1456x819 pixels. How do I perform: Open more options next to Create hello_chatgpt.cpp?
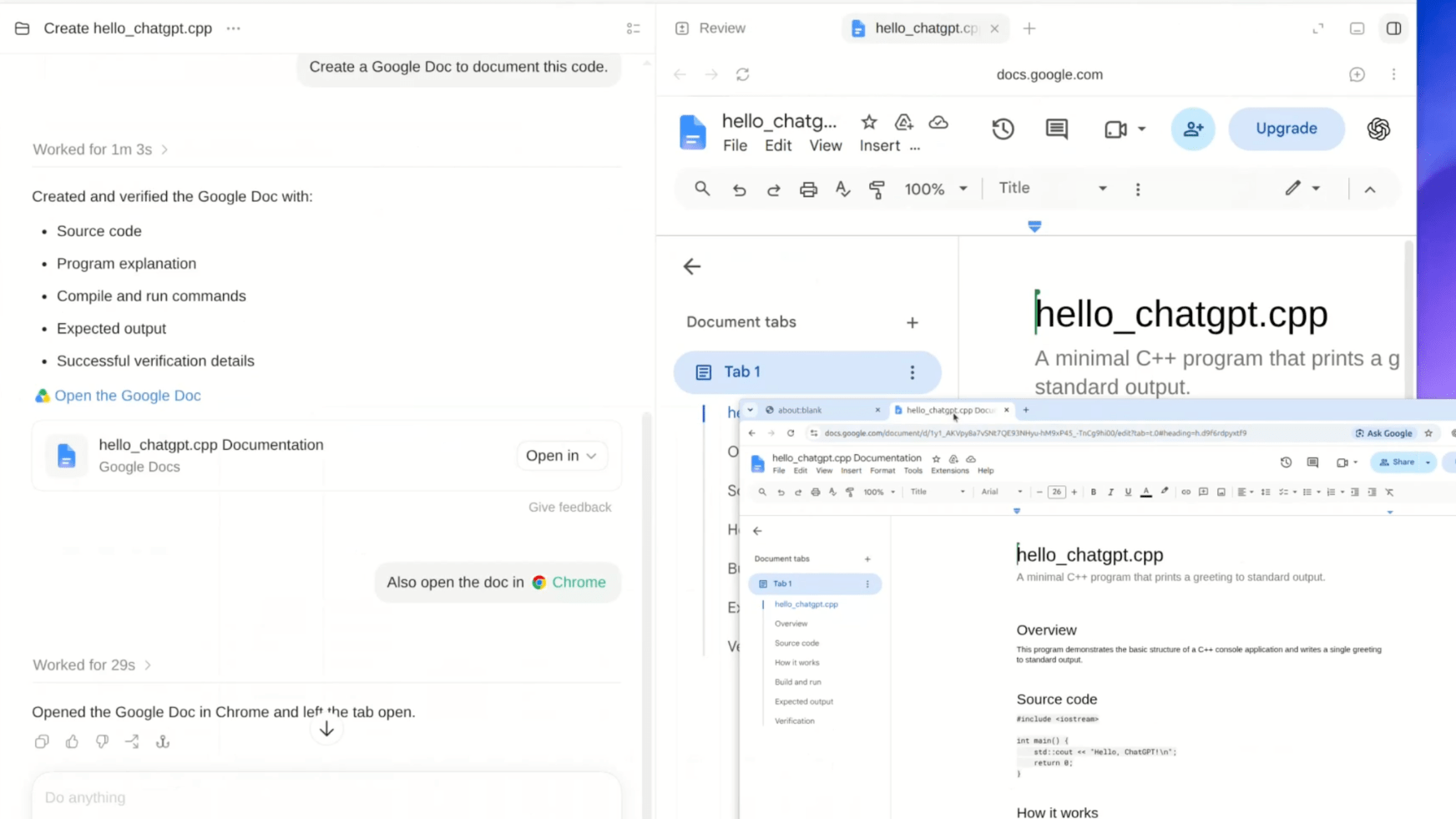234,28
